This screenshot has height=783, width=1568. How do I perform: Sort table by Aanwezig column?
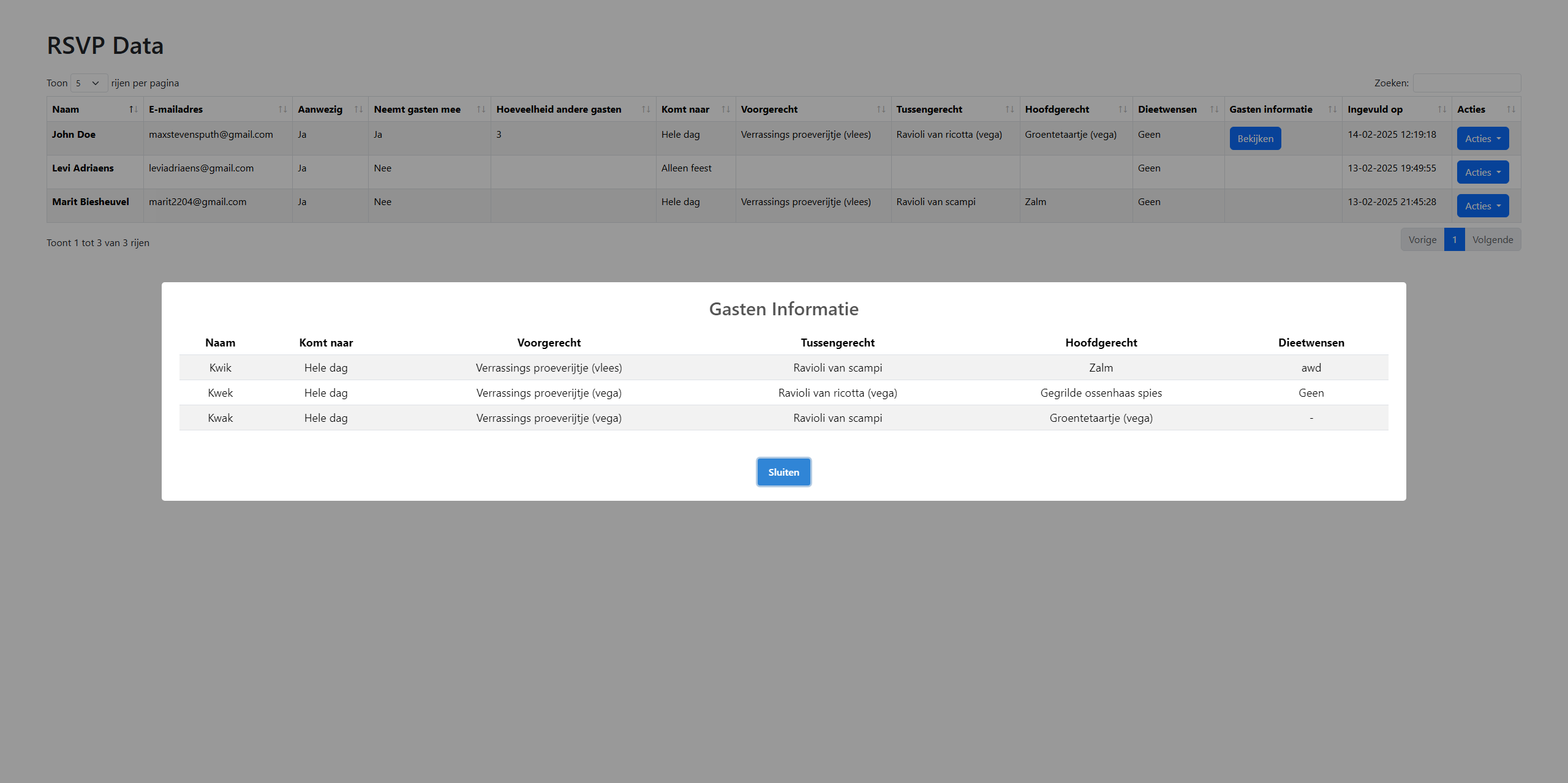pyautogui.click(x=358, y=110)
